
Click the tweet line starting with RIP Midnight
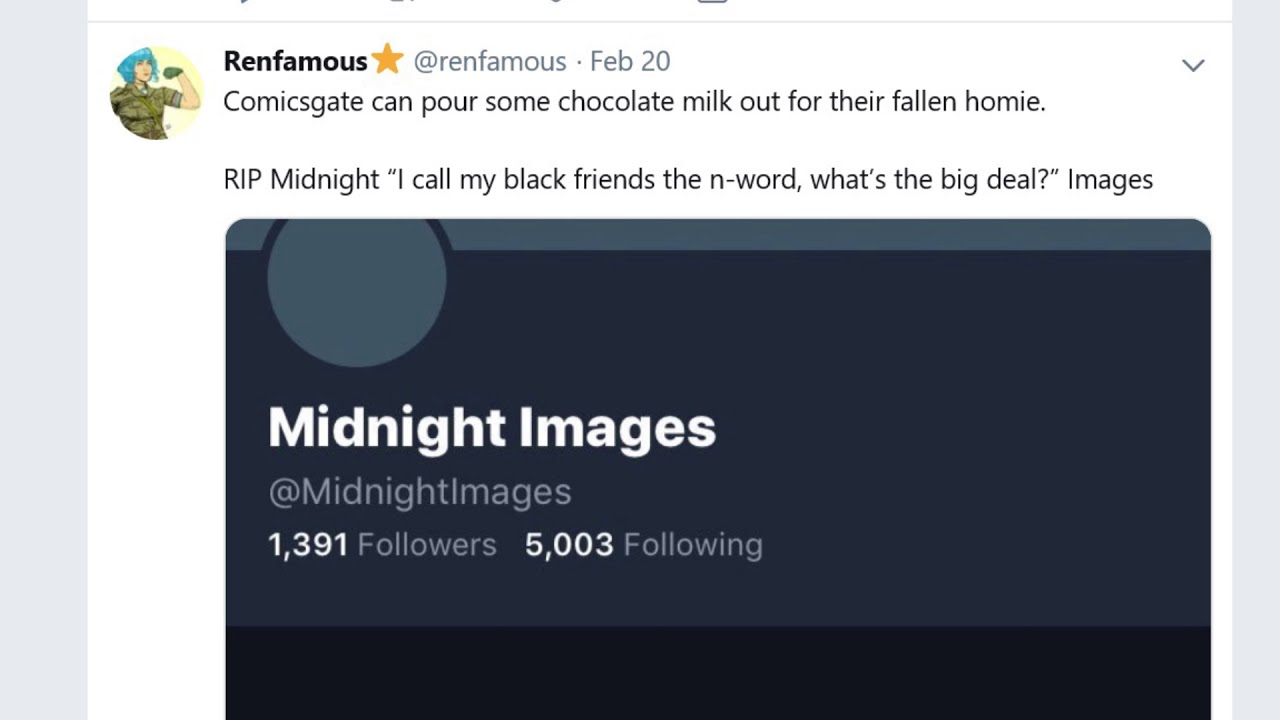[x=687, y=180]
